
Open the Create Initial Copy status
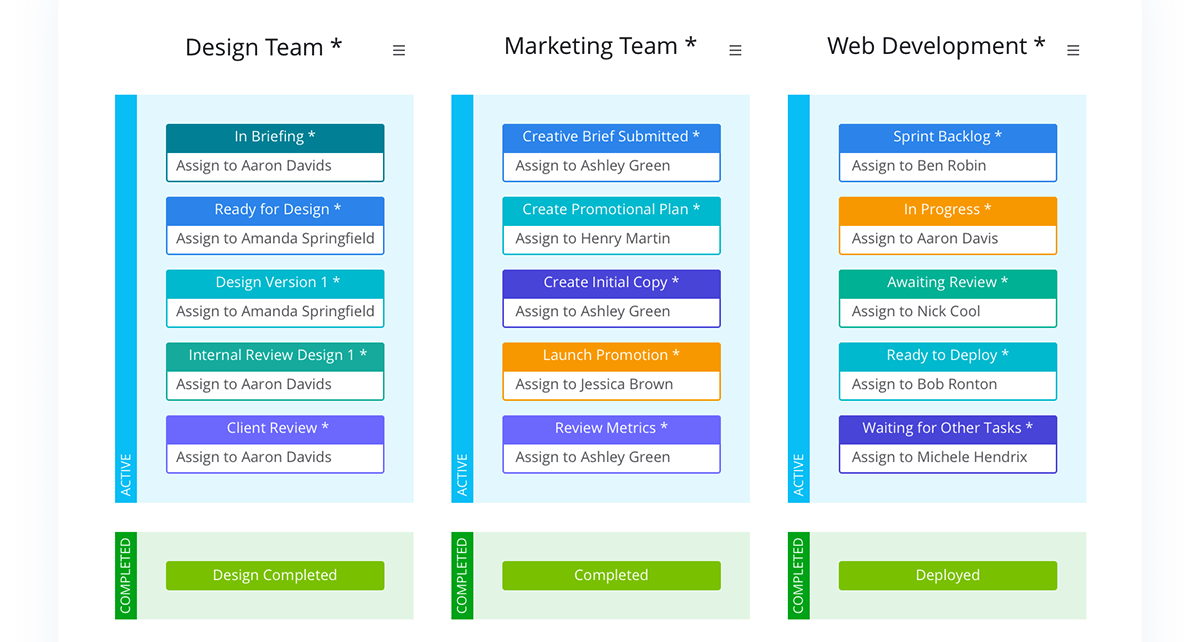pos(611,283)
